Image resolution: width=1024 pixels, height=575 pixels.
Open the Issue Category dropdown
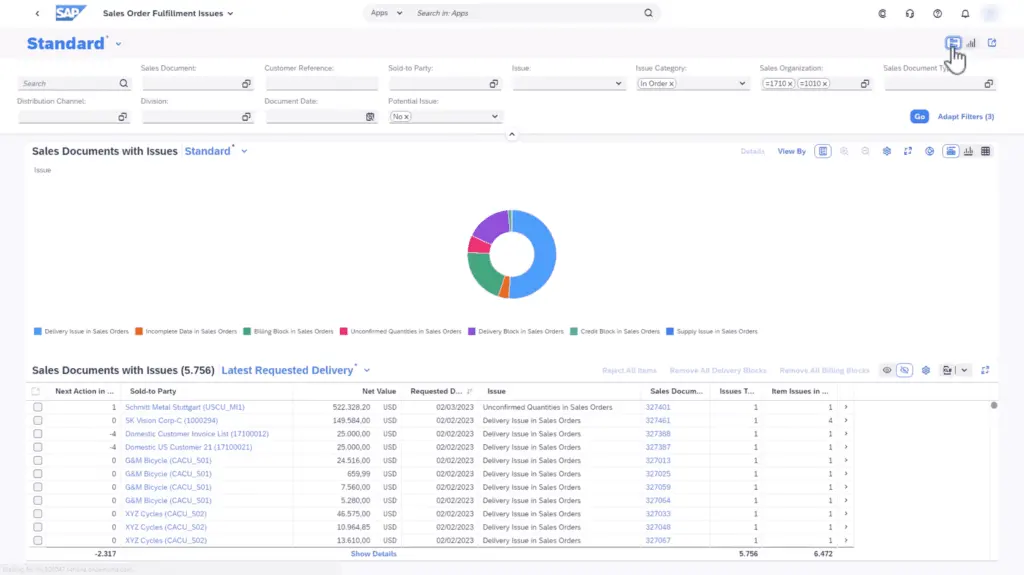click(742, 84)
